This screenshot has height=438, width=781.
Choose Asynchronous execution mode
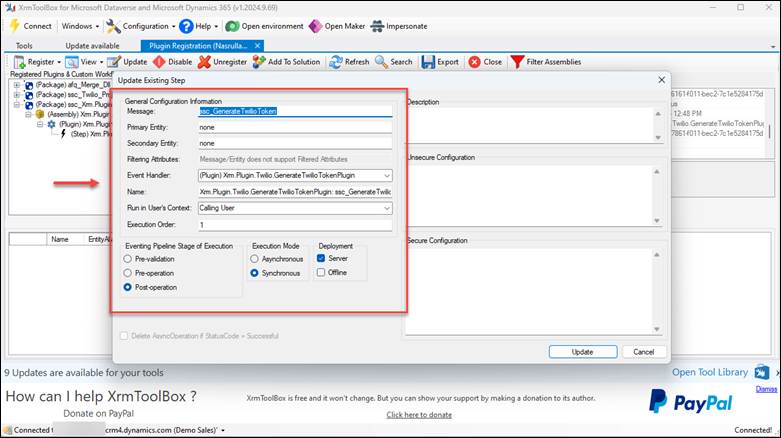point(255,259)
